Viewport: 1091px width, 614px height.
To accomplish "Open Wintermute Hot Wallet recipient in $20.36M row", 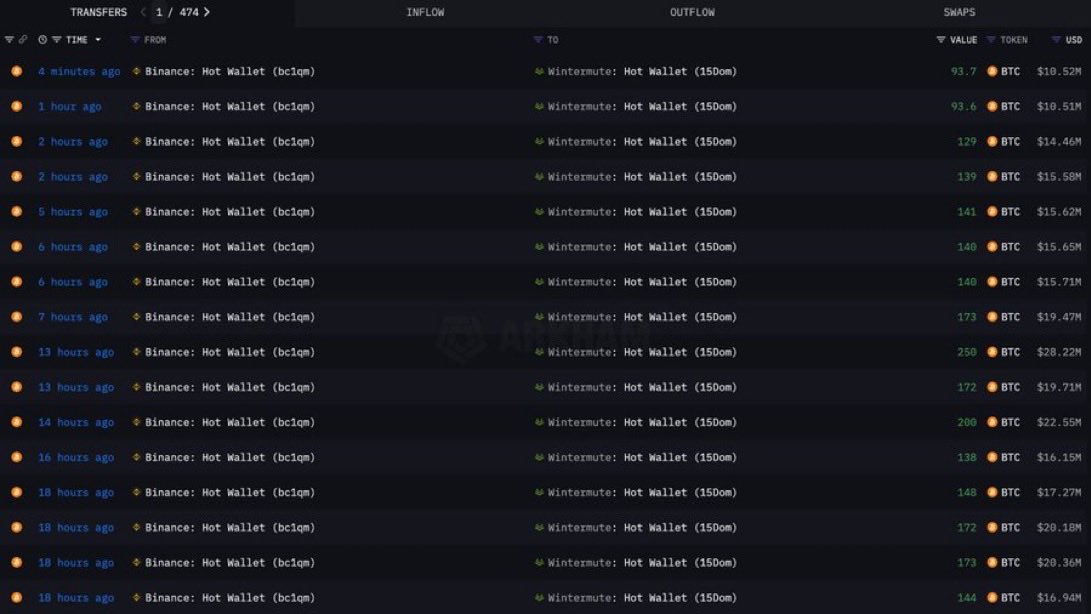I will 642,562.
